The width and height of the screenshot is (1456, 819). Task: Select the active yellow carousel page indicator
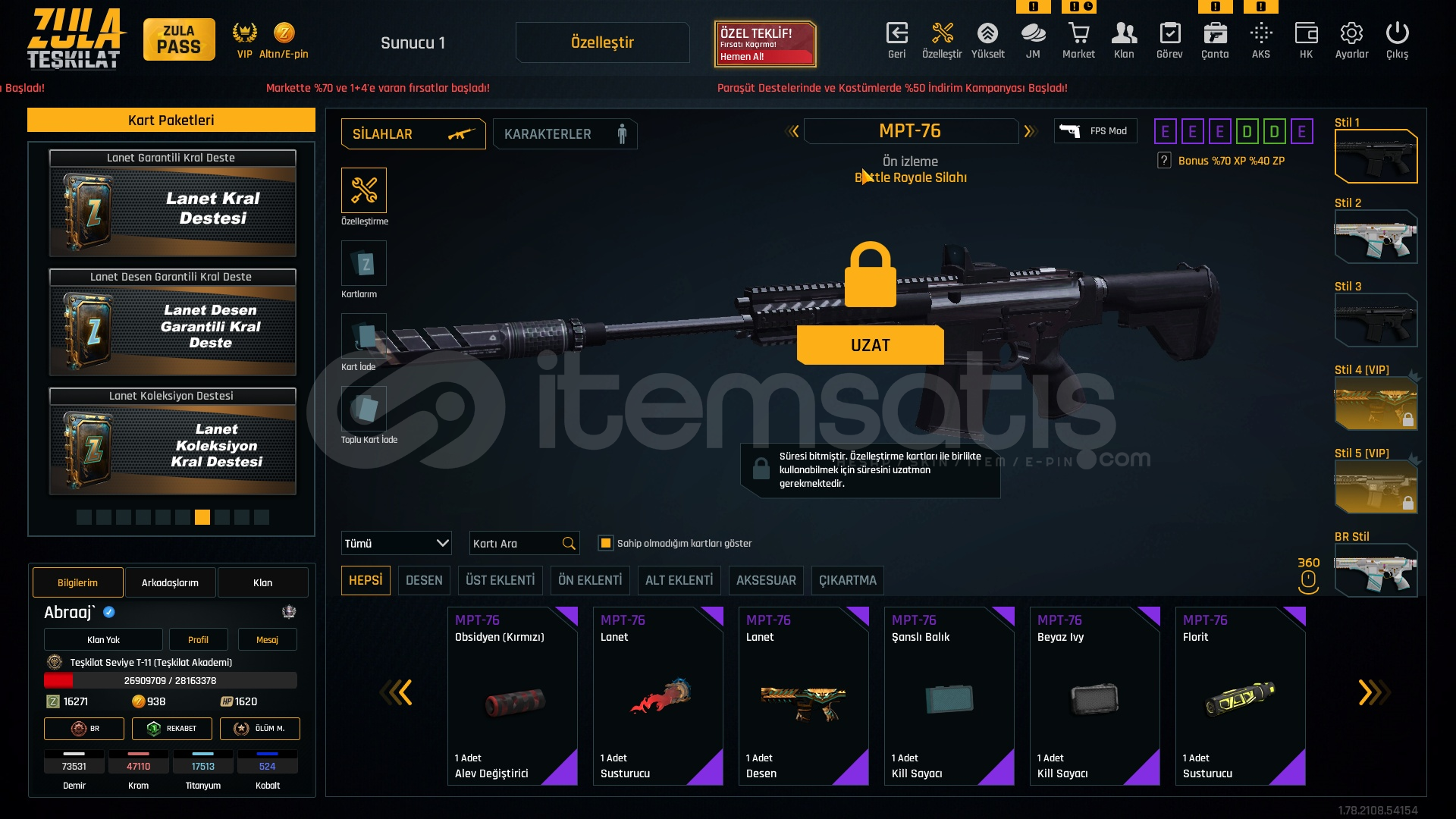pyautogui.click(x=202, y=517)
